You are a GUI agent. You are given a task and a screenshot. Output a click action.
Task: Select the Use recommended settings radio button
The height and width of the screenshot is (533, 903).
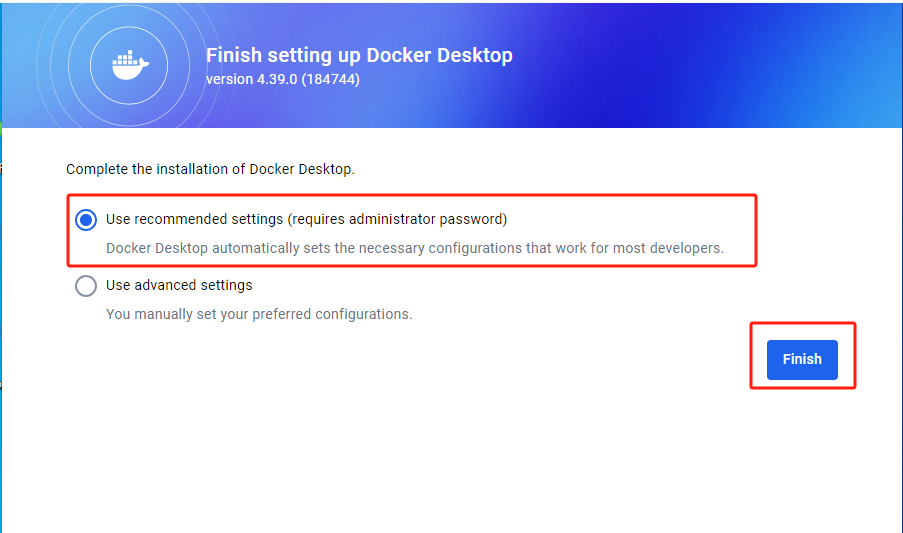point(86,220)
